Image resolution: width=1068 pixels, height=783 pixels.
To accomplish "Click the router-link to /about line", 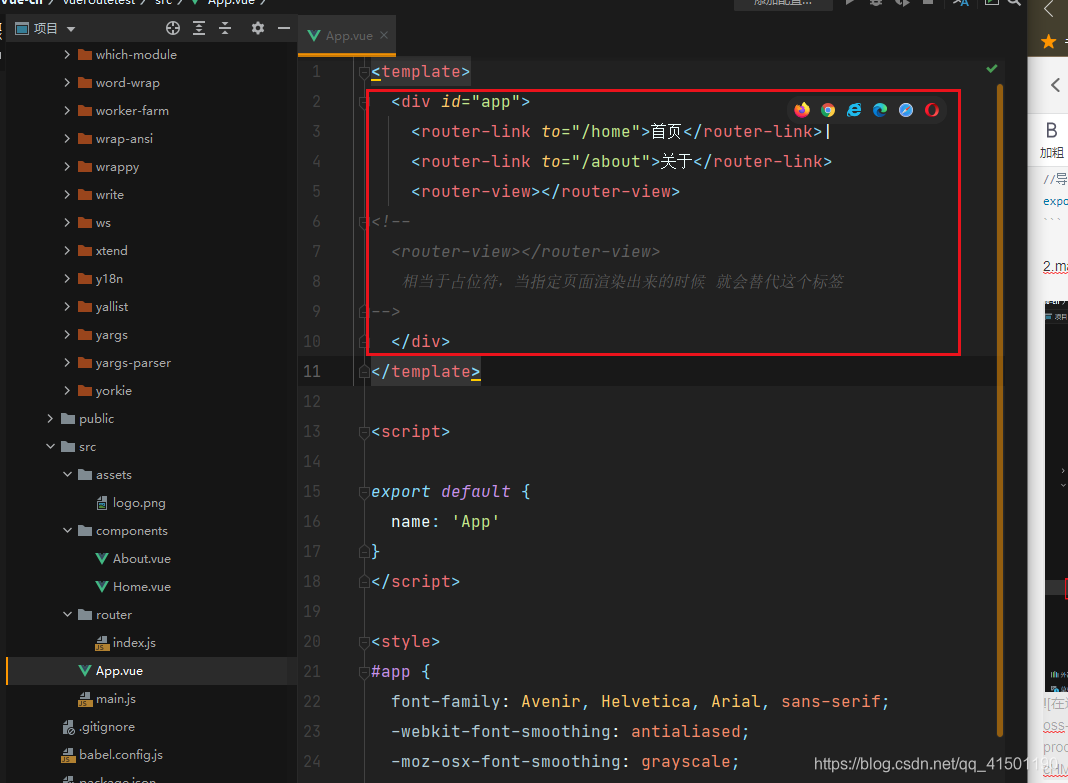I will pos(621,161).
